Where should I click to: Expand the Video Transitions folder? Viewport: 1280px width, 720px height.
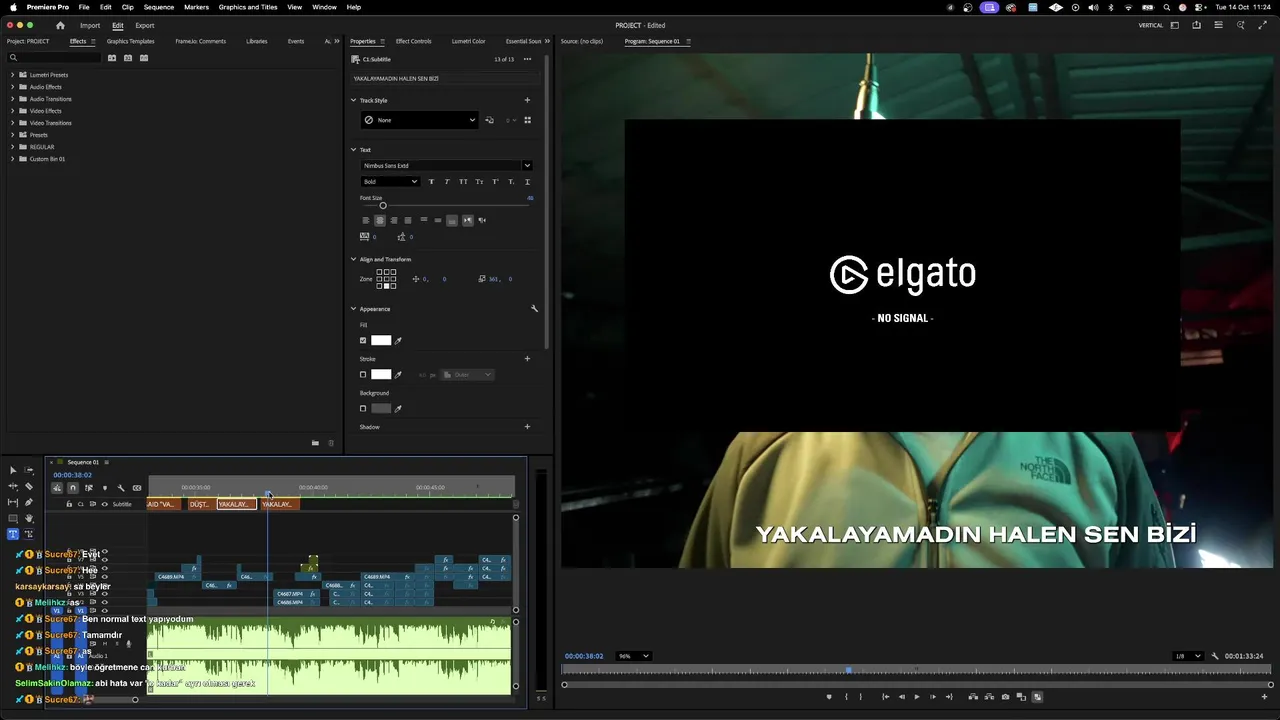coord(12,123)
